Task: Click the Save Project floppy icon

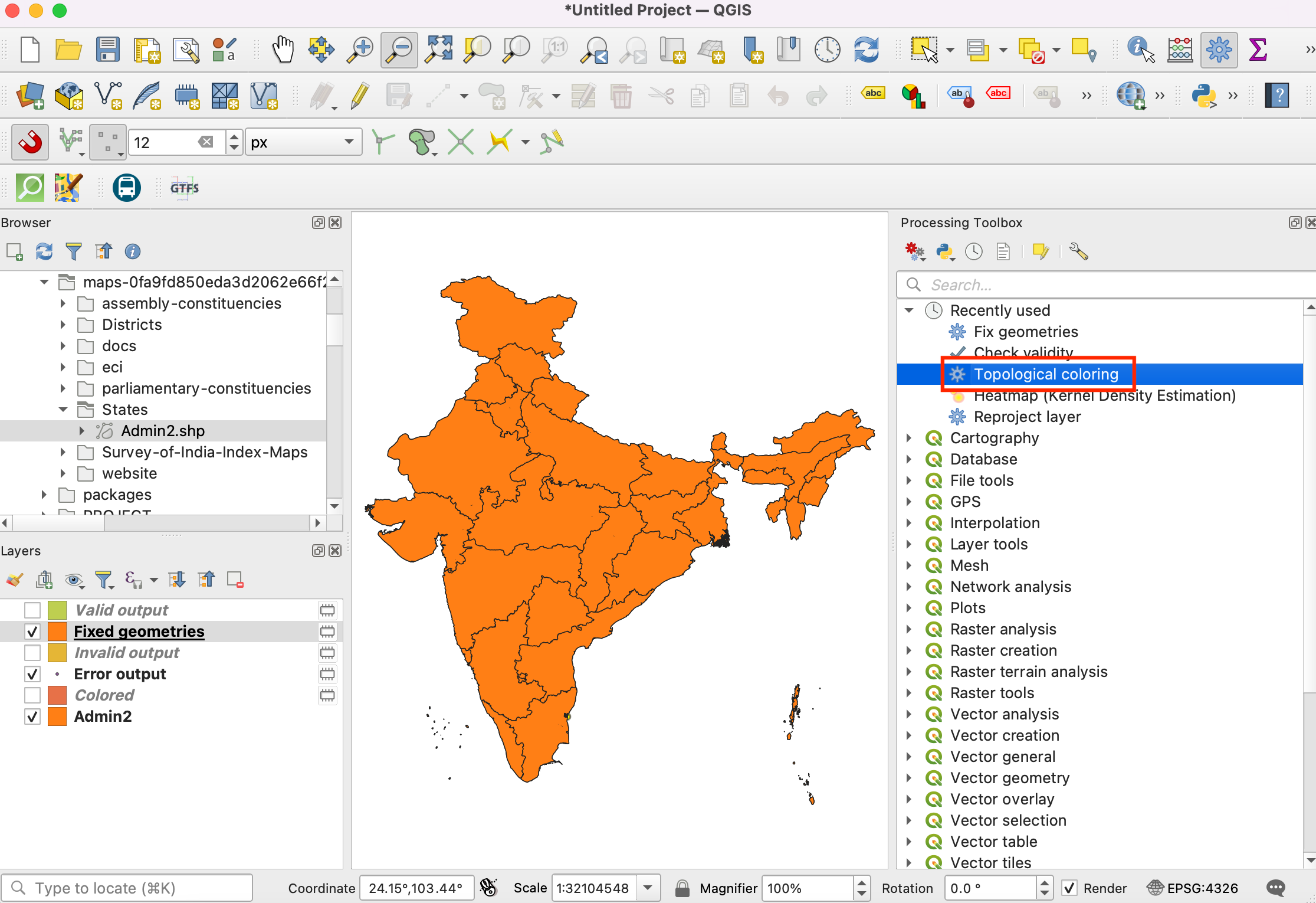Action: coord(107,50)
